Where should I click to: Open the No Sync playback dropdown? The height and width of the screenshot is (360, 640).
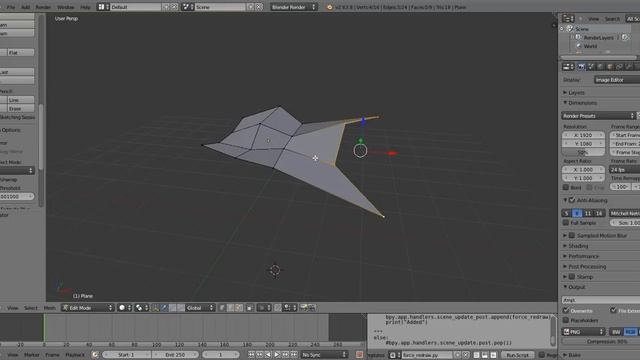point(324,355)
